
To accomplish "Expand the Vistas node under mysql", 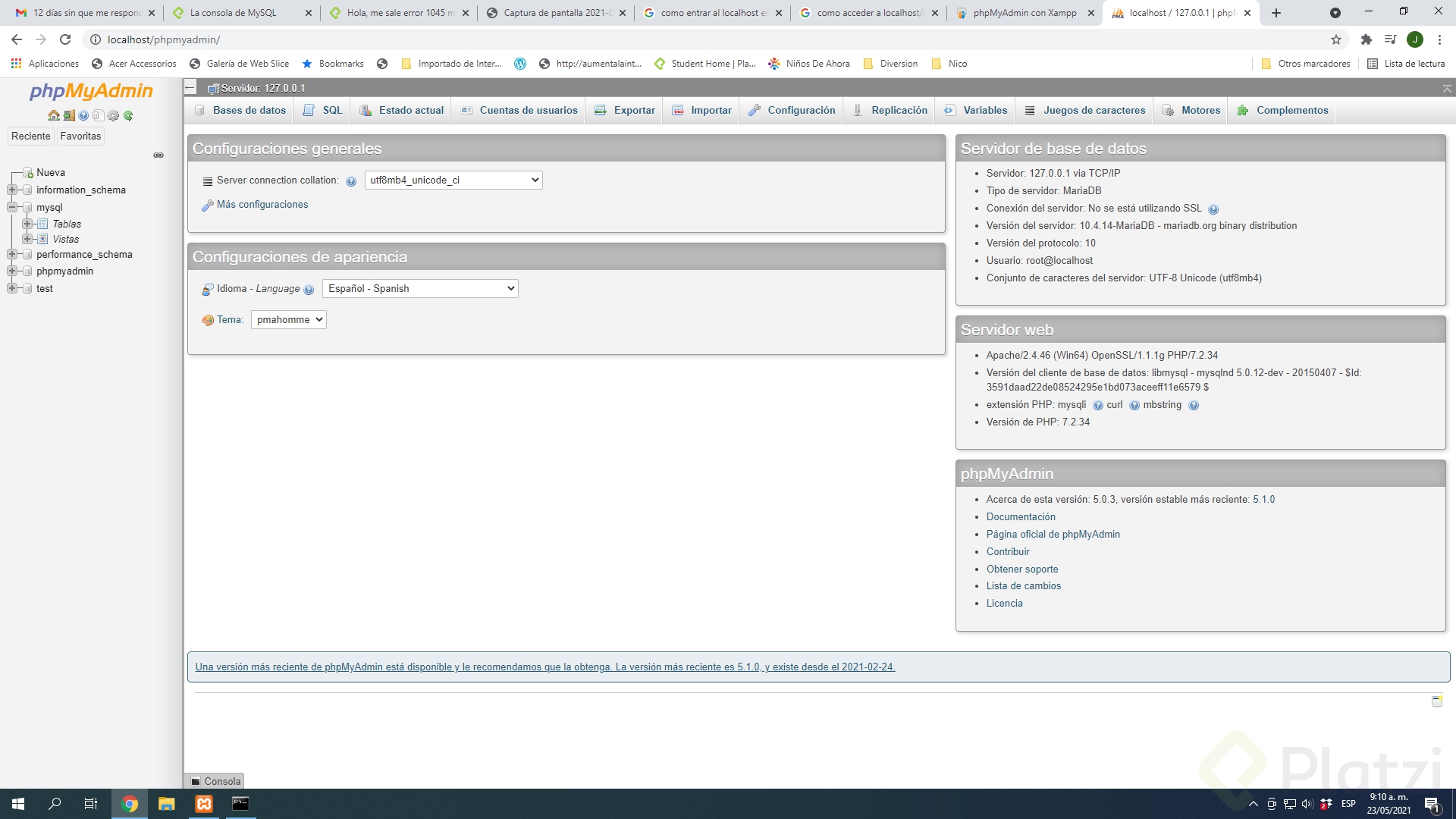I will 27,239.
